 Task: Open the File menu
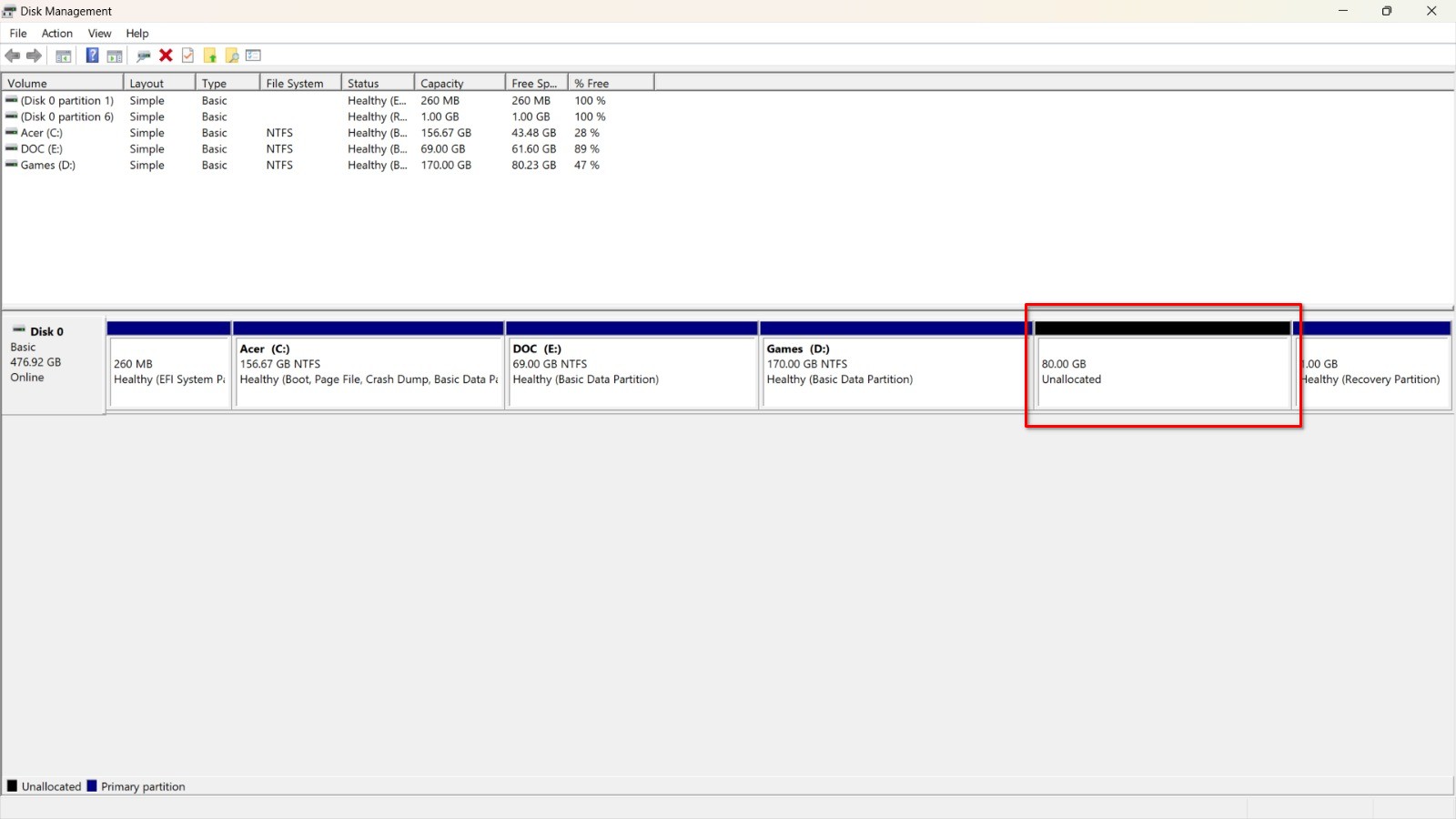(18, 34)
